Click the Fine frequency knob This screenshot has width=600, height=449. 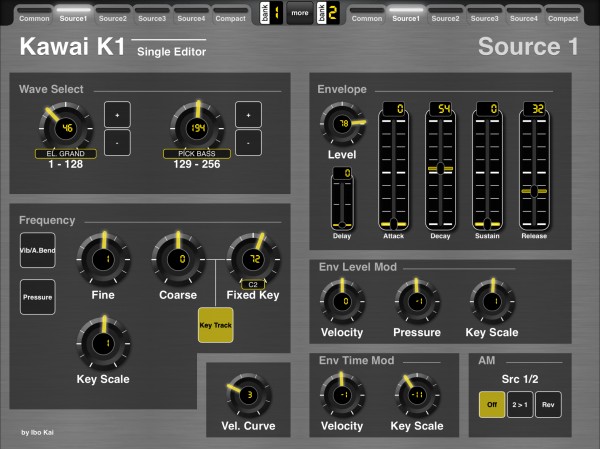click(x=104, y=259)
